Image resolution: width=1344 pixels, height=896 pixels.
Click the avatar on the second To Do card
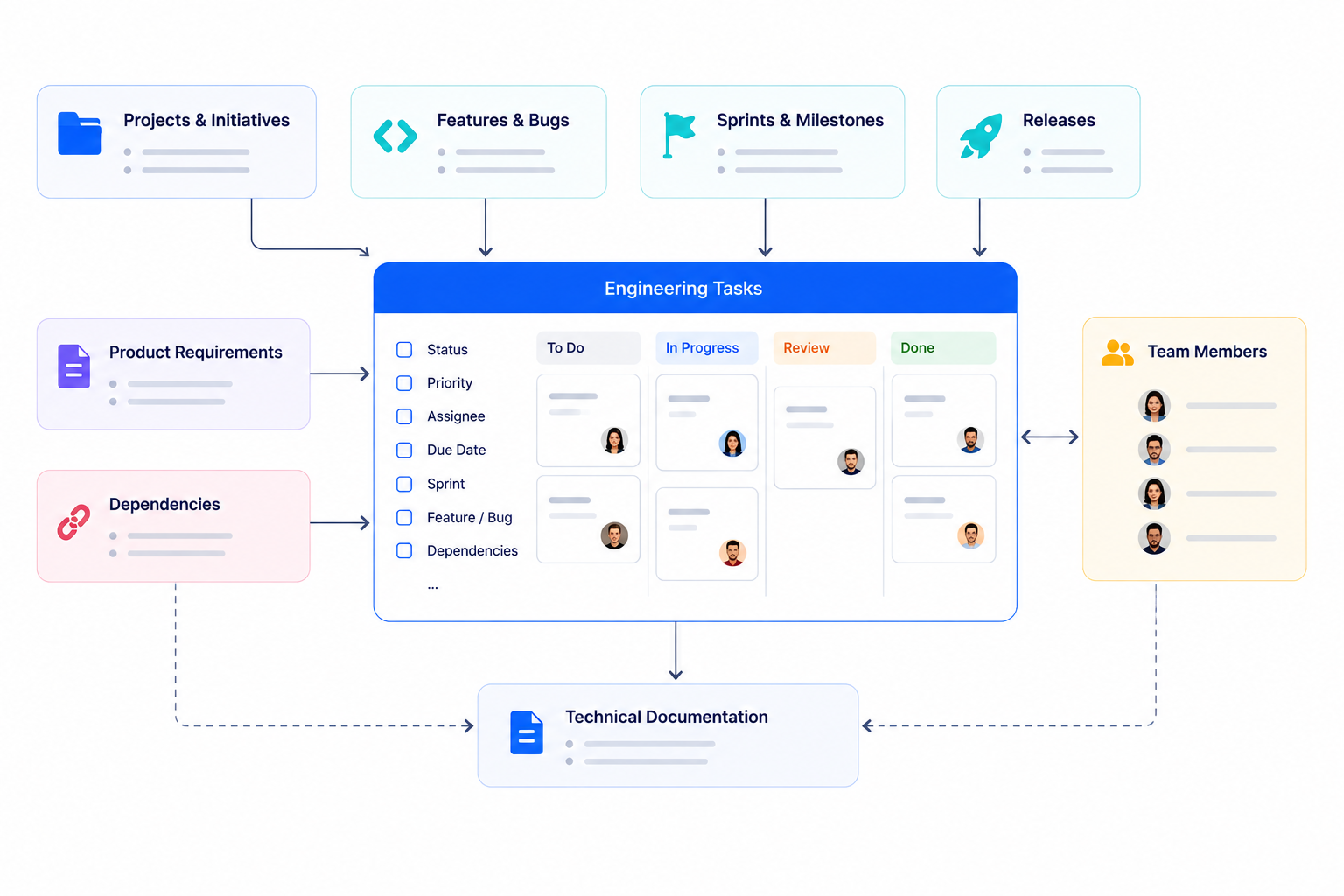click(x=615, y=535)
